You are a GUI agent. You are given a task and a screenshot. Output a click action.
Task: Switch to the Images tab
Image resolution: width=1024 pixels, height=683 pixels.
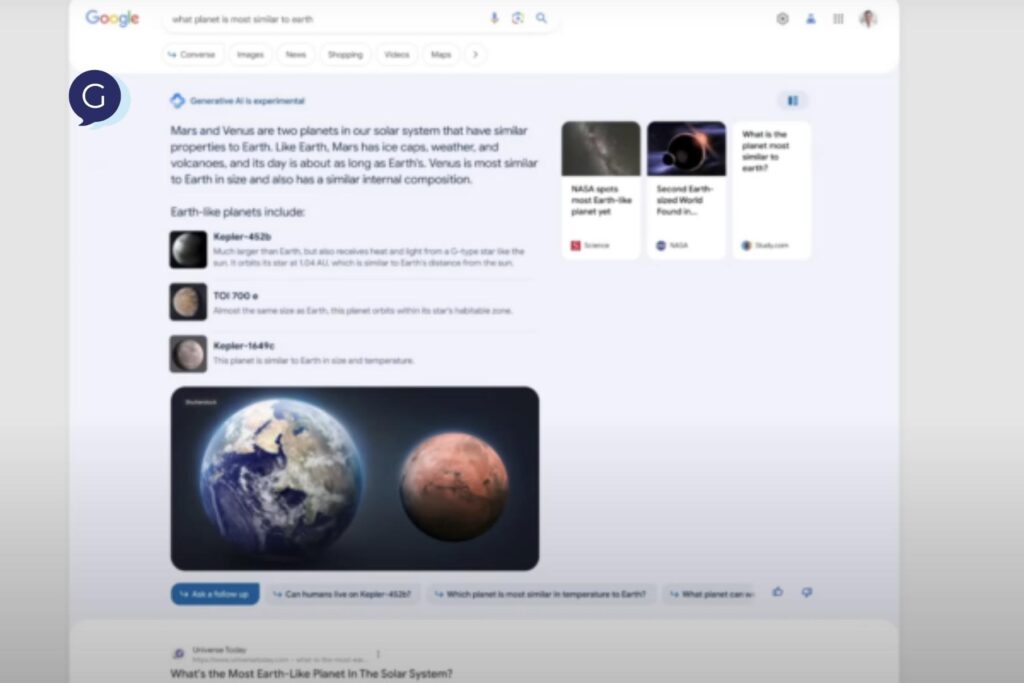[x=250, y=54]
